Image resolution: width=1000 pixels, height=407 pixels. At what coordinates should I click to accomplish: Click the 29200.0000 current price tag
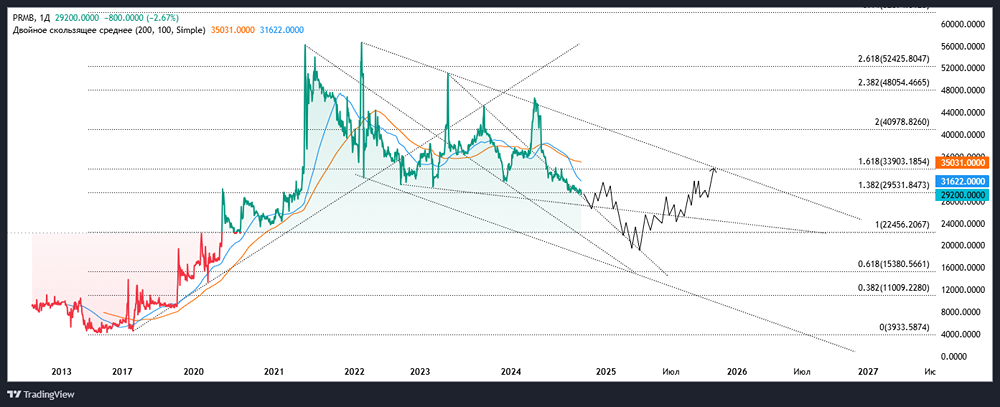961,195
